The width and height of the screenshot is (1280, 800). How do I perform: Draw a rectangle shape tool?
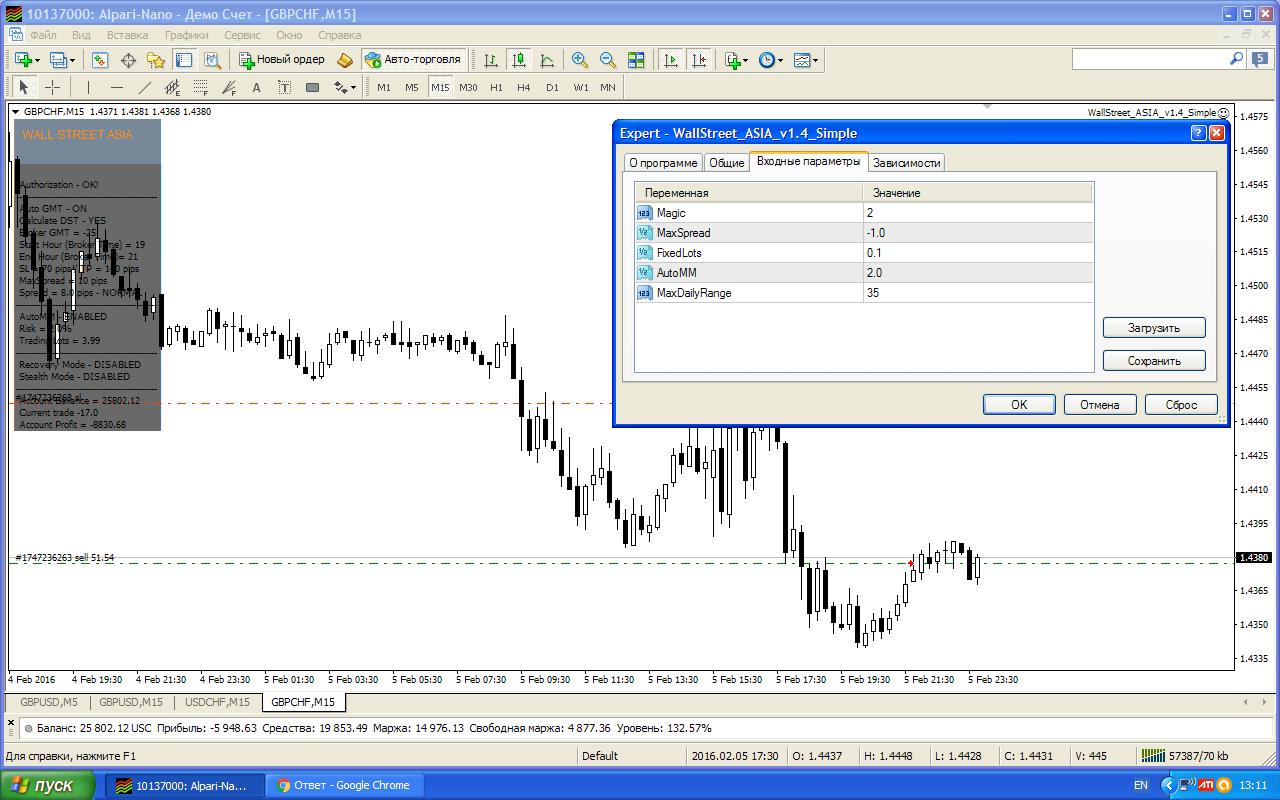pos(312,87)
